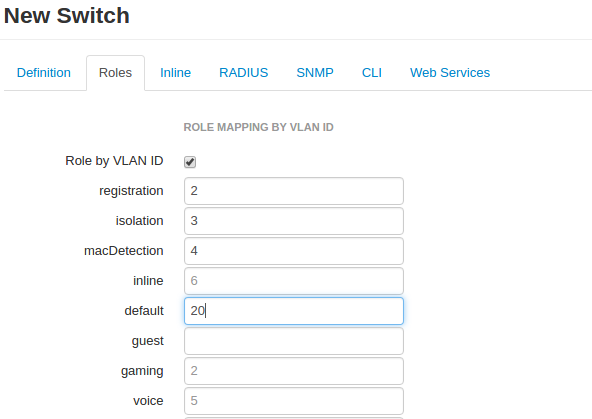Click into the voice VLAN field
592x419 pixels.
294,401
